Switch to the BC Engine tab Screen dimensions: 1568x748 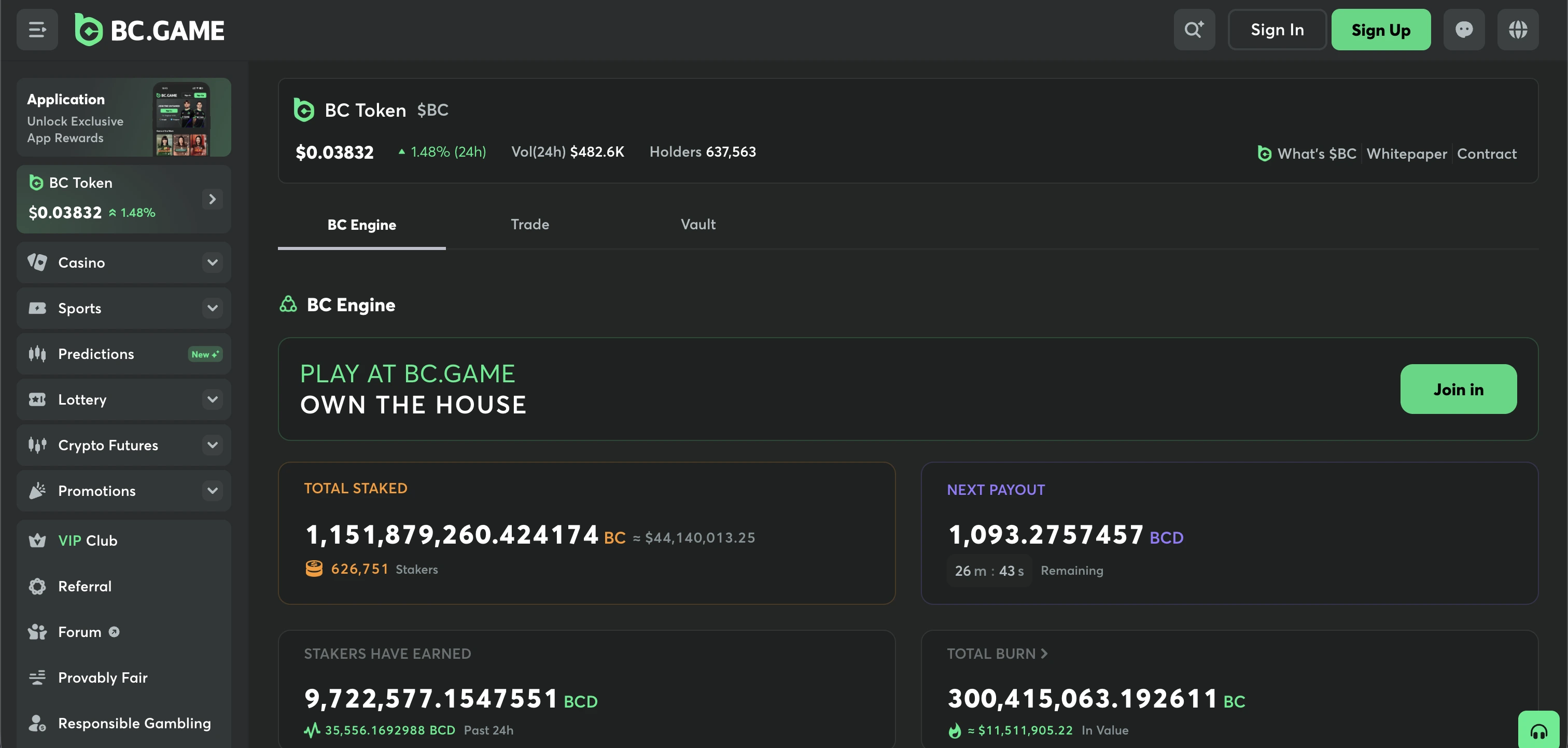coord(361,225)
